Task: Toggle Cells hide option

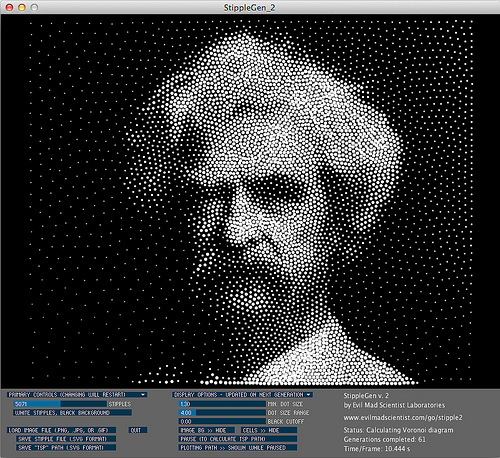Action: pyautogui.click(x=269, y=430)
